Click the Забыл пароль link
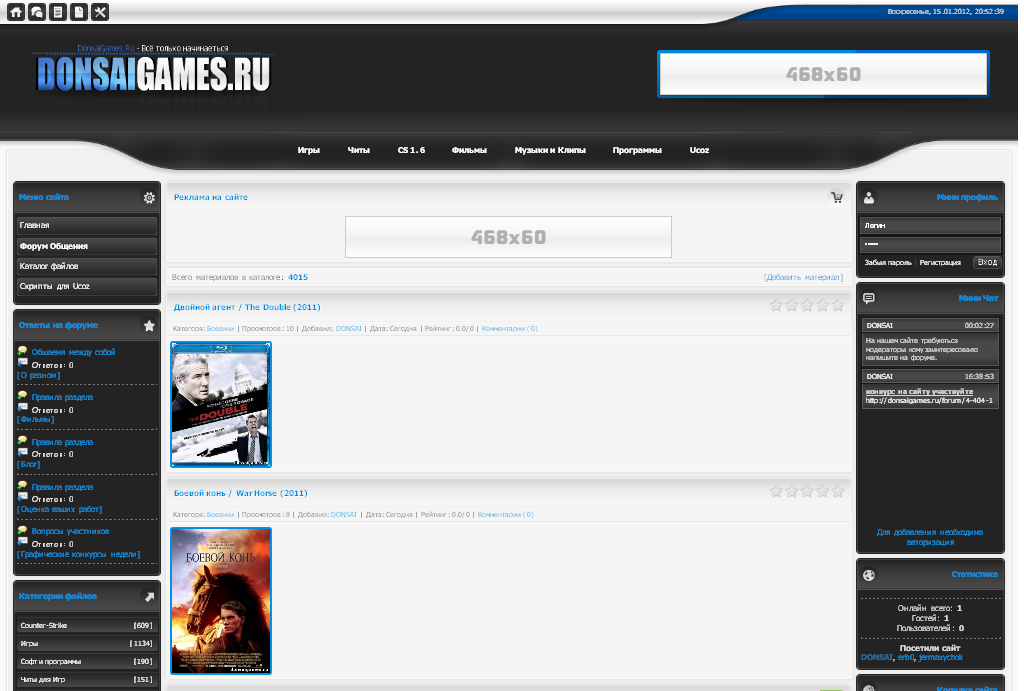 point(888,263)
